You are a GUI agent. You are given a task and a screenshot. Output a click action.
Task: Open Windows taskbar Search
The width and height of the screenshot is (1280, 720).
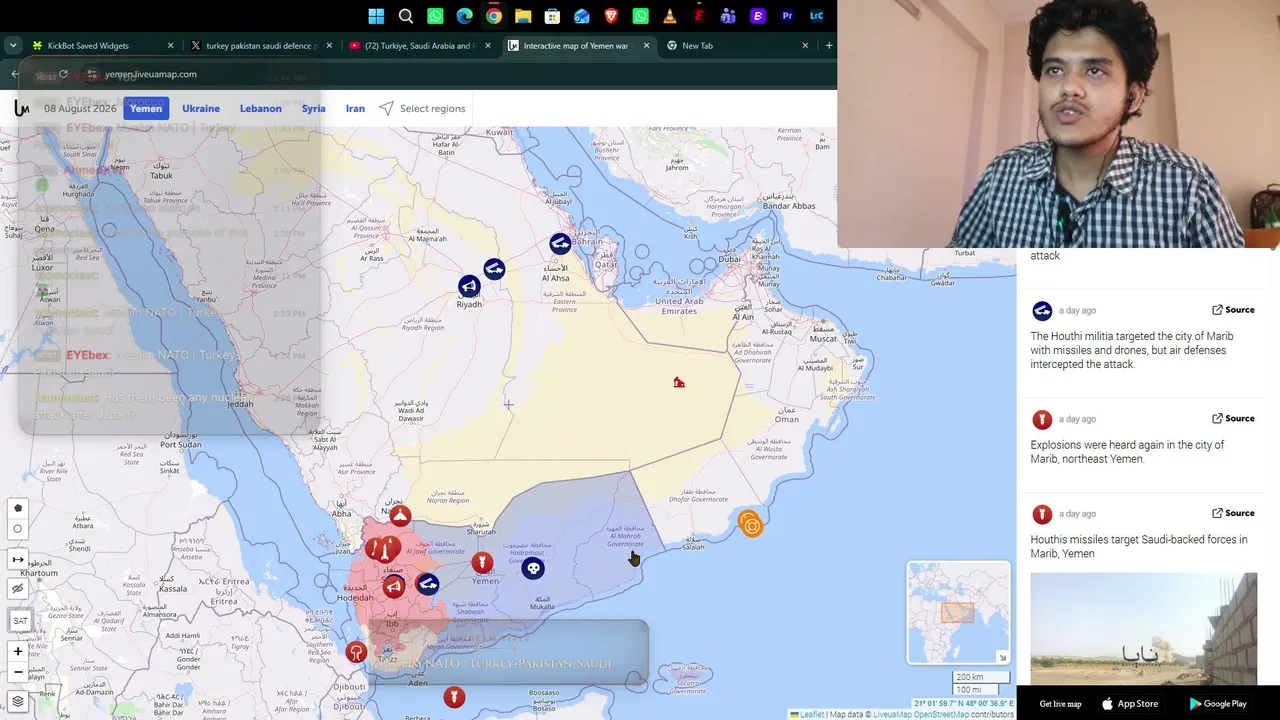406,16
